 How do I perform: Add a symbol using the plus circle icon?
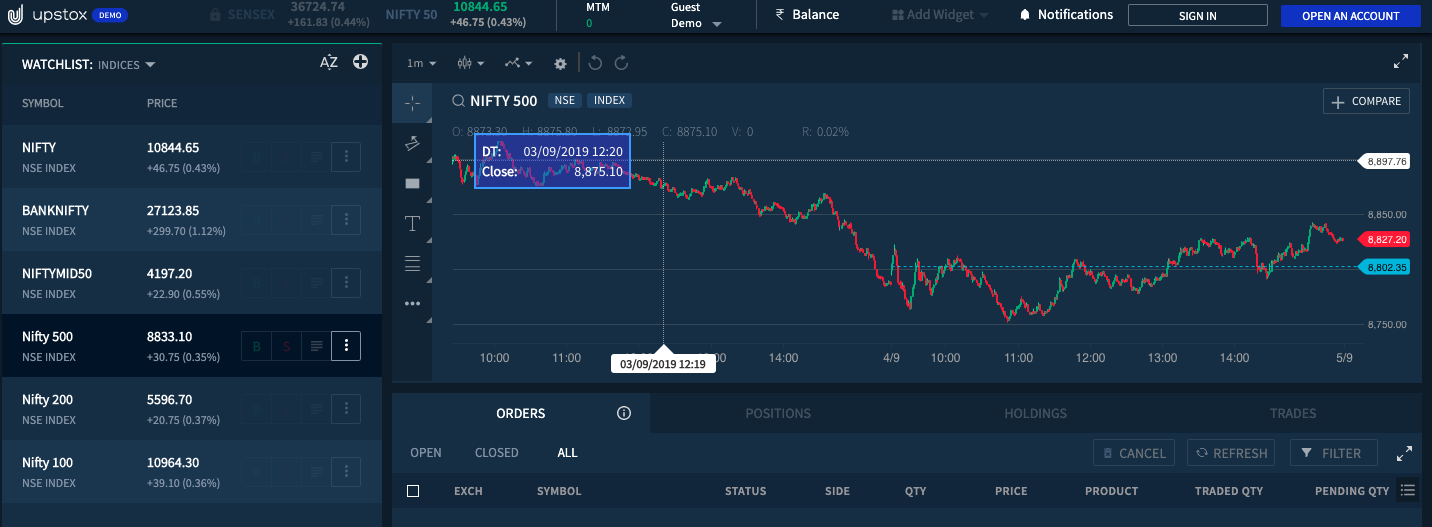coord(361,62)
